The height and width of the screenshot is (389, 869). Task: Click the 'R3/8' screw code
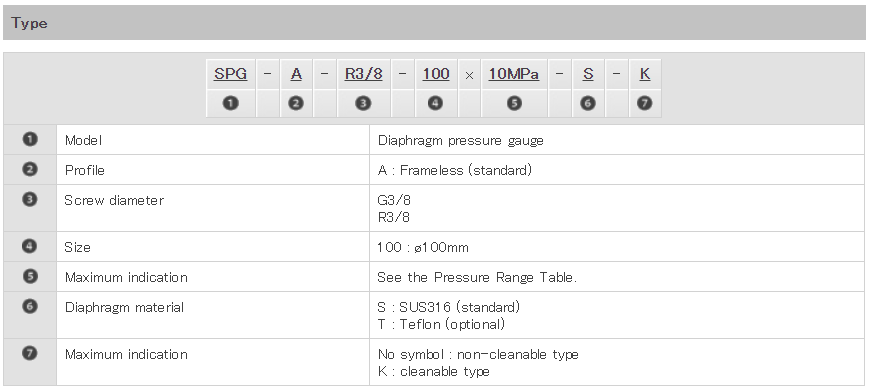(364, 74)
